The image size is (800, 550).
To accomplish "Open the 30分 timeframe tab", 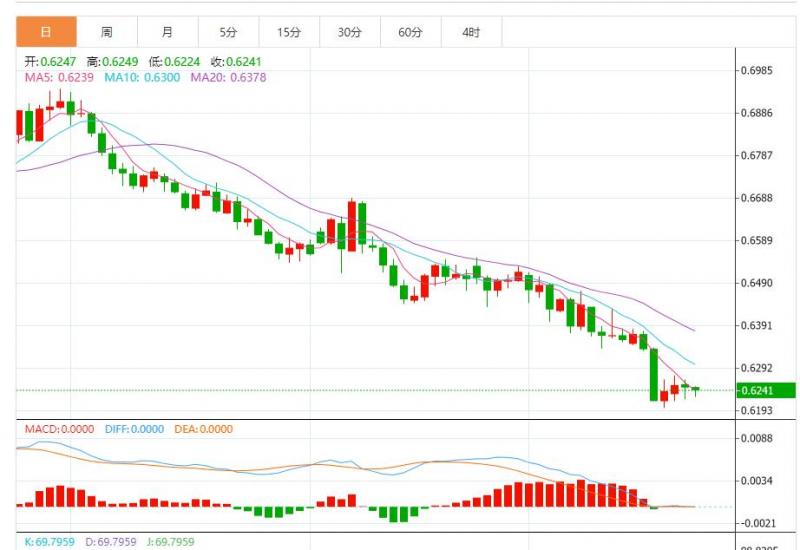I will [350, 32].
